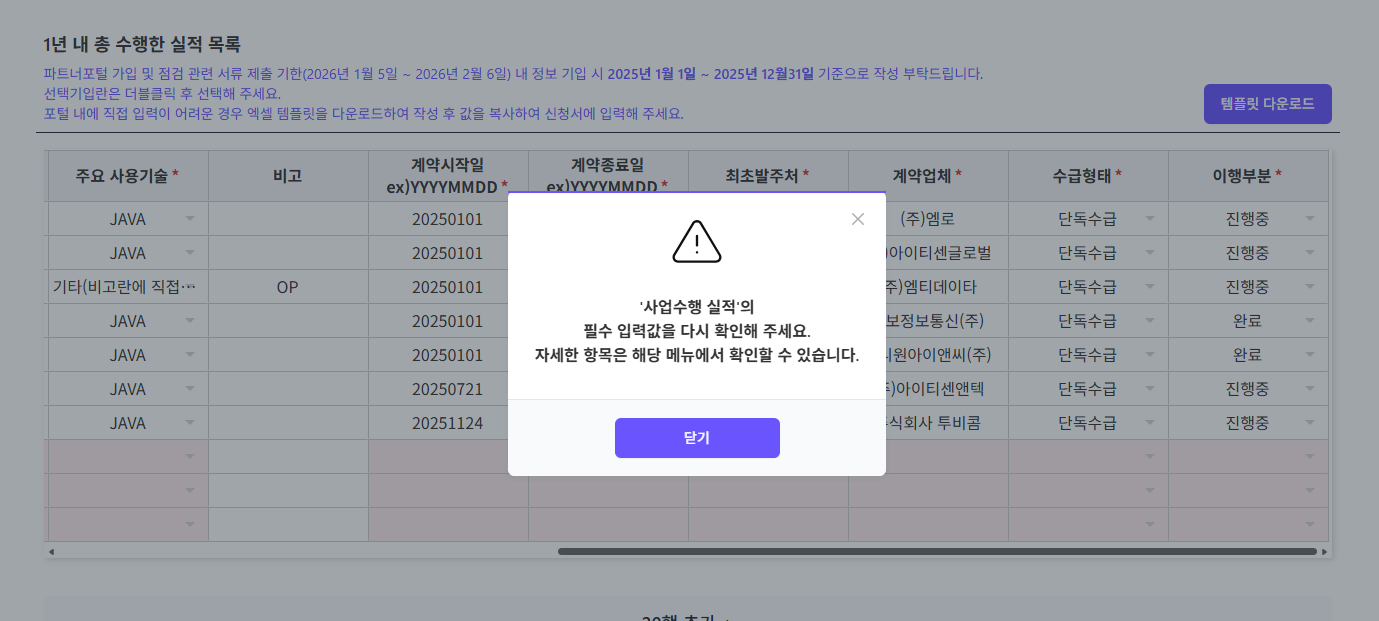Click the horizontal scrollbar thumb under table
Viewport: 1379px width, 621px height.
coord(937,551)
